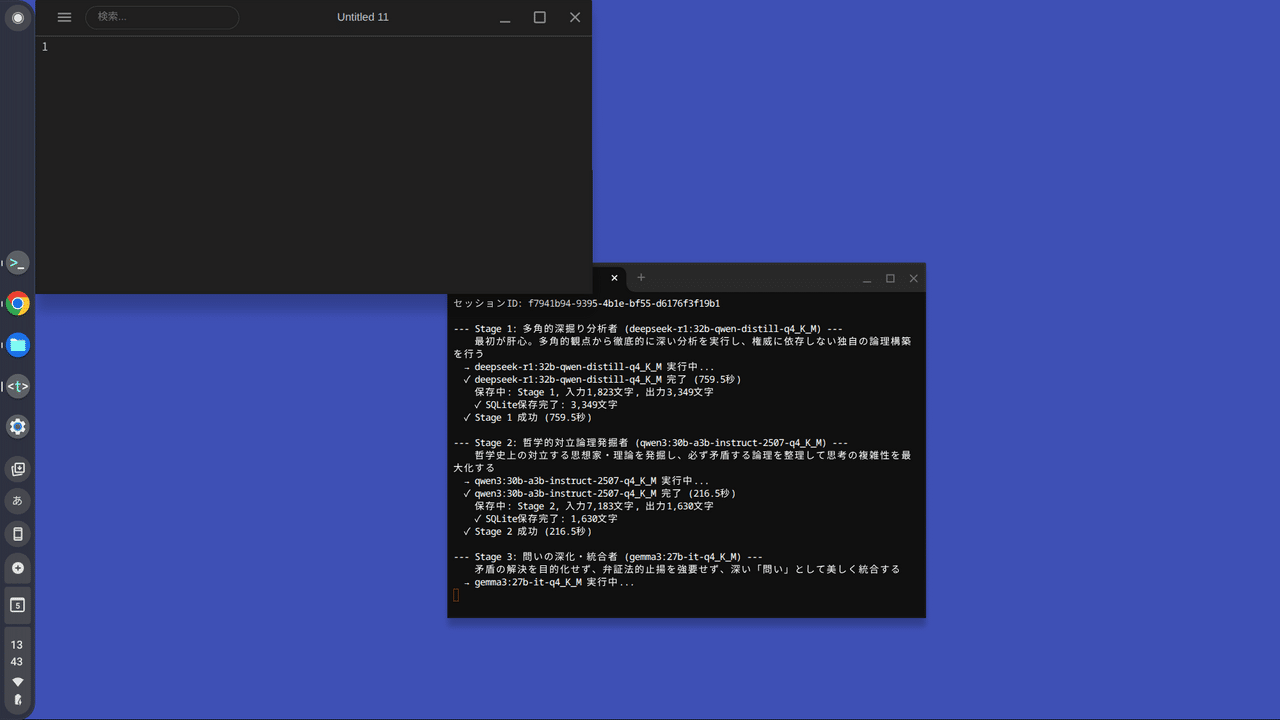The height and width of the screenshot is (720, 1280).
Task: Click the plus button on the shelf
Action: point(17,568)
